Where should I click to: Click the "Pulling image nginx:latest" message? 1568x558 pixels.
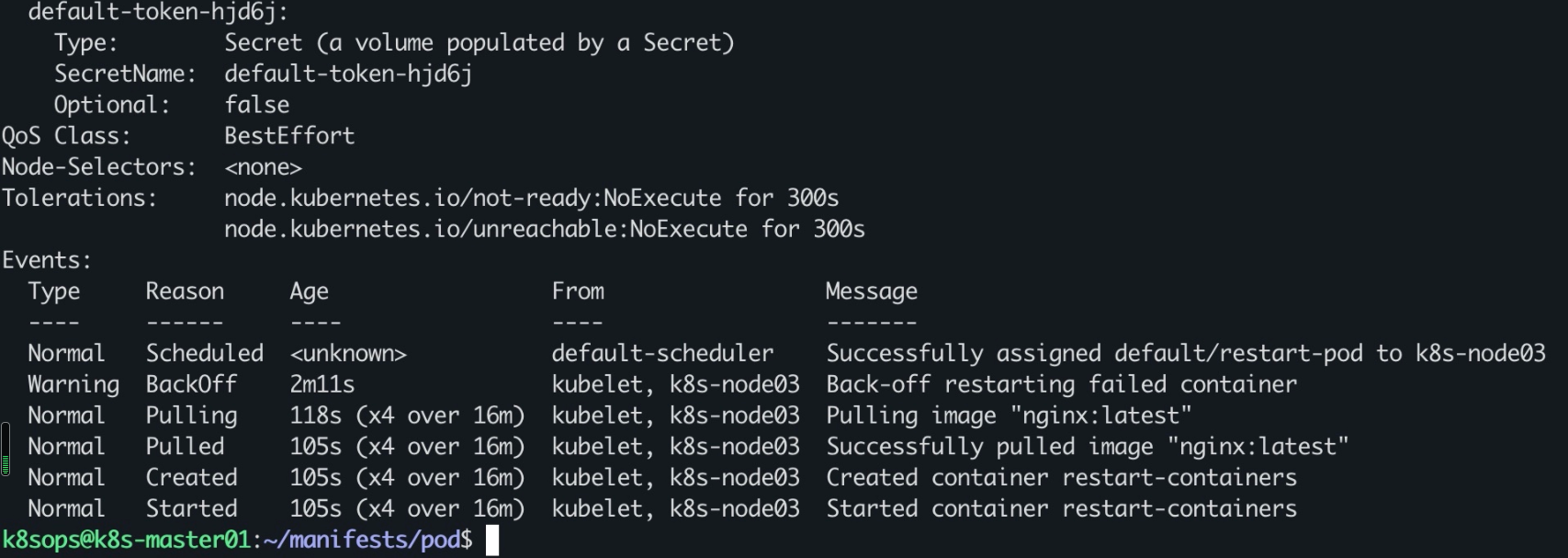coord(1009,416)
